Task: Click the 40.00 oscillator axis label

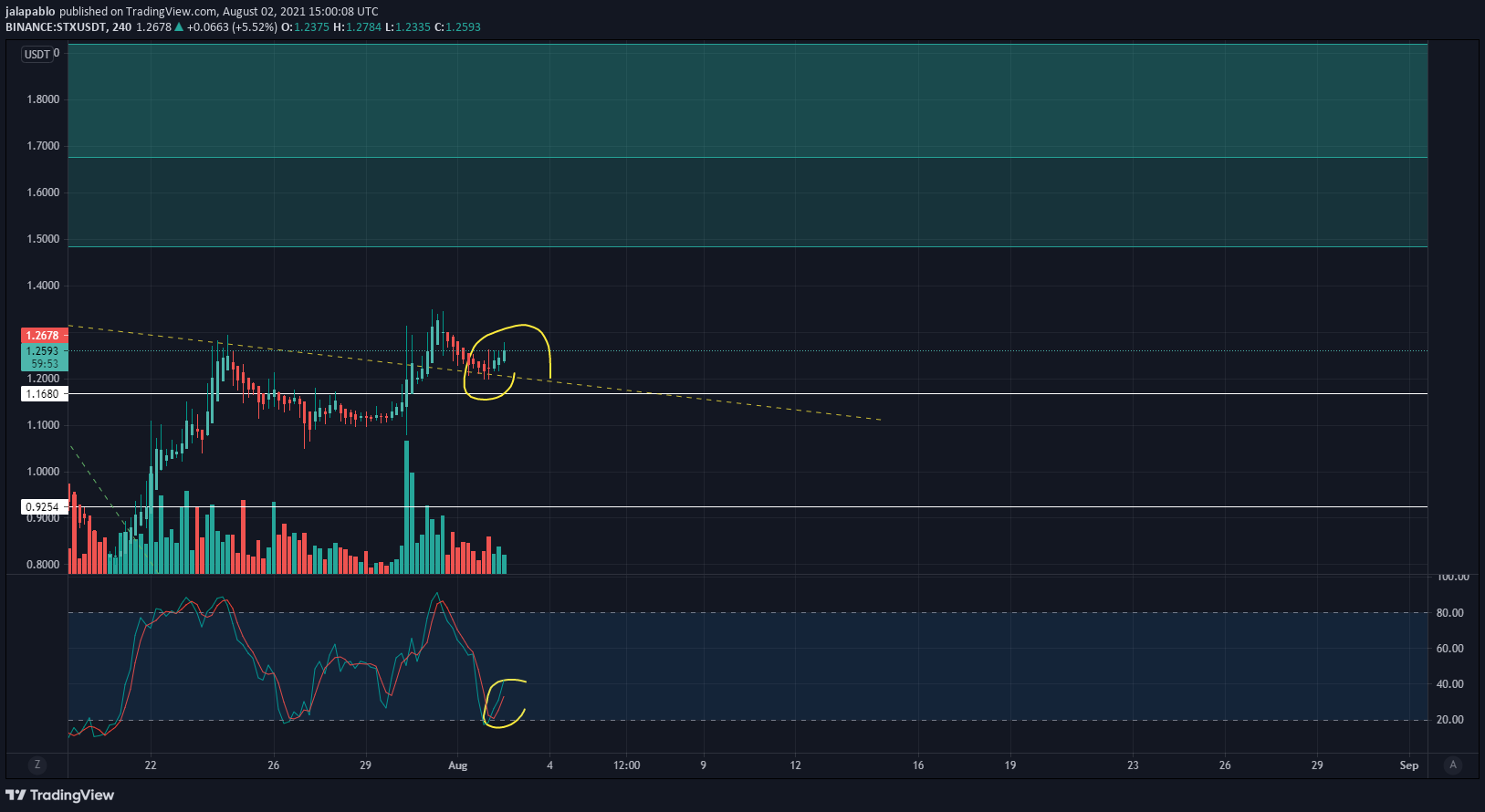Action: (x=1450, y=684)
